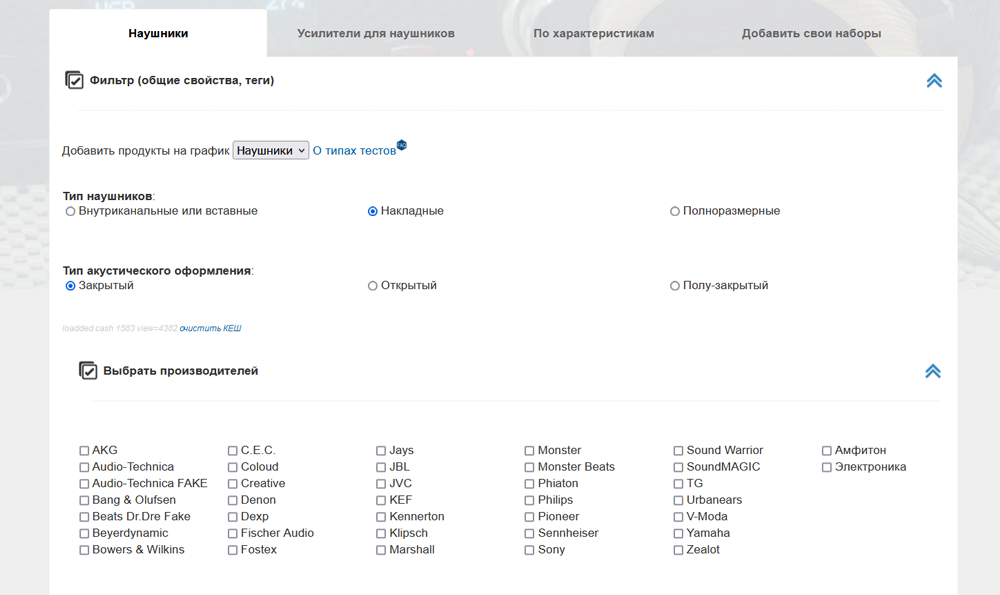
Task: Follow the О типах тестов link
Action: pos(354,151)
